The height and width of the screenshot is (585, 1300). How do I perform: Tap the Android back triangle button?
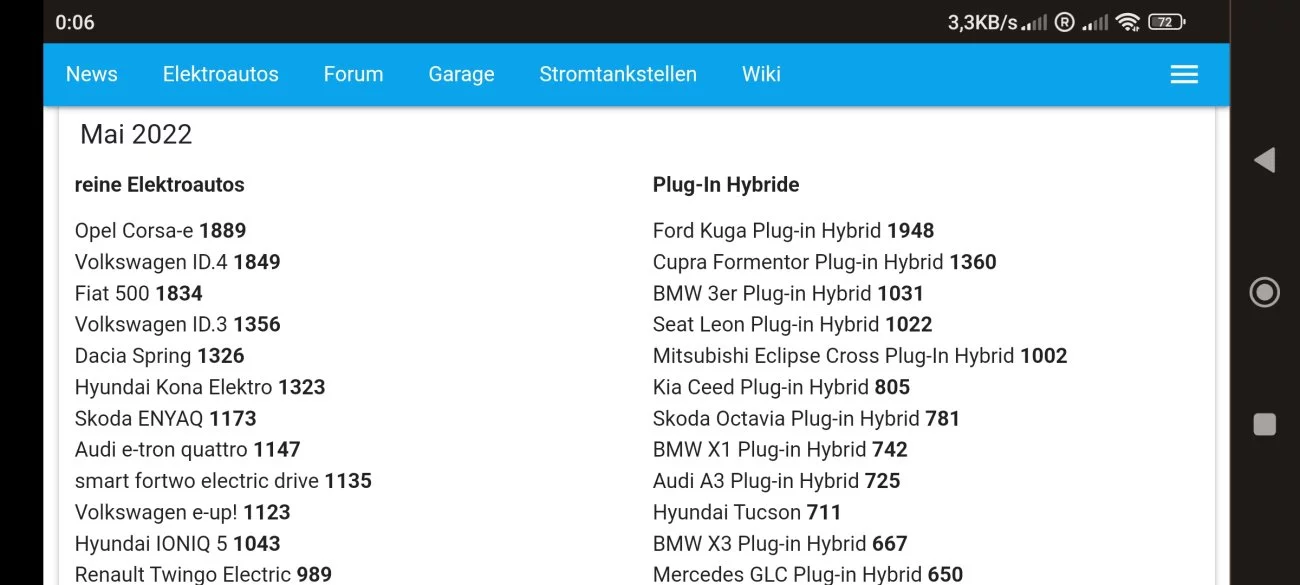click(1264, 160)
